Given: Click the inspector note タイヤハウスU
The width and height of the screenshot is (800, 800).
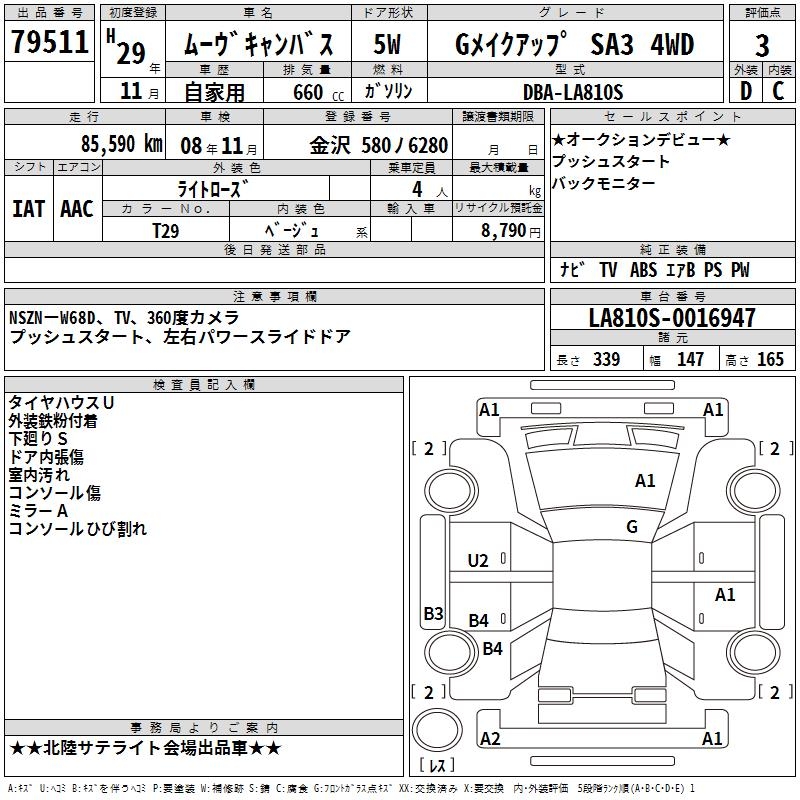Looking at the screenshot, I should (x=61, y=403).
